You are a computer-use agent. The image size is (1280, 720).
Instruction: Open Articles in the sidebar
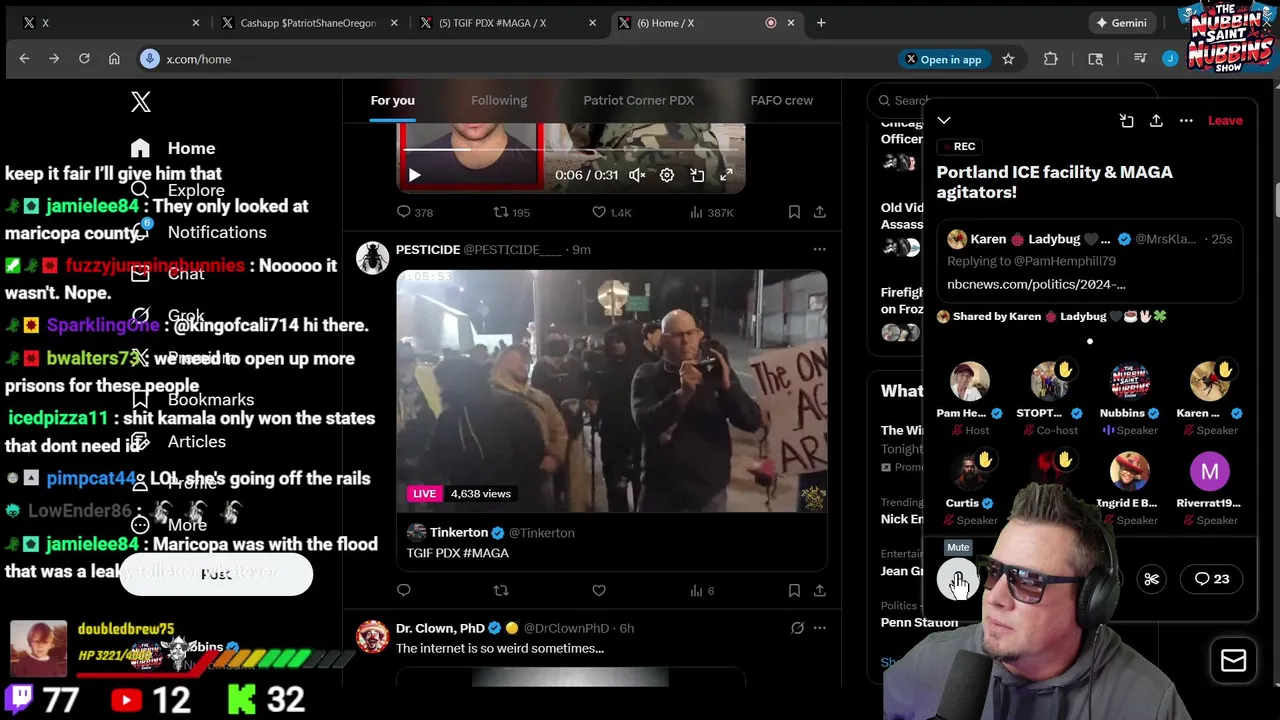click(x=178, y=441)
